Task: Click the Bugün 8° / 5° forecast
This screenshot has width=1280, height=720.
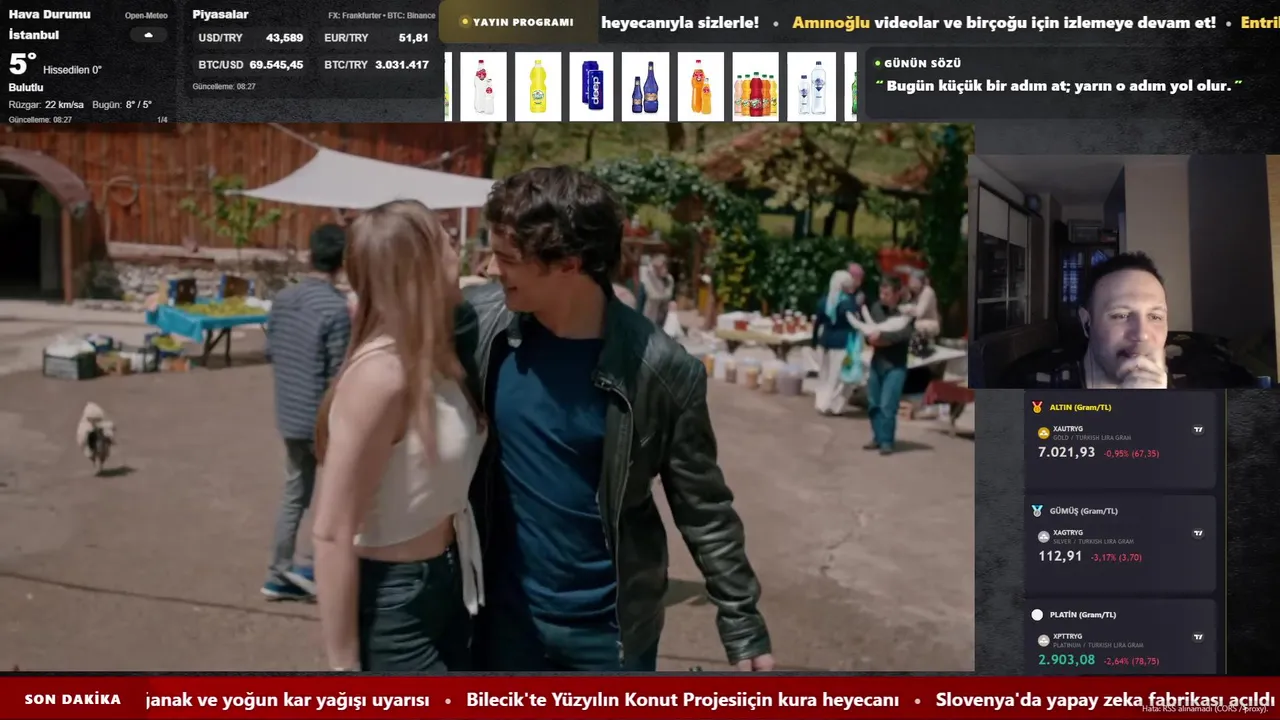Action: [x=122, y=105]
